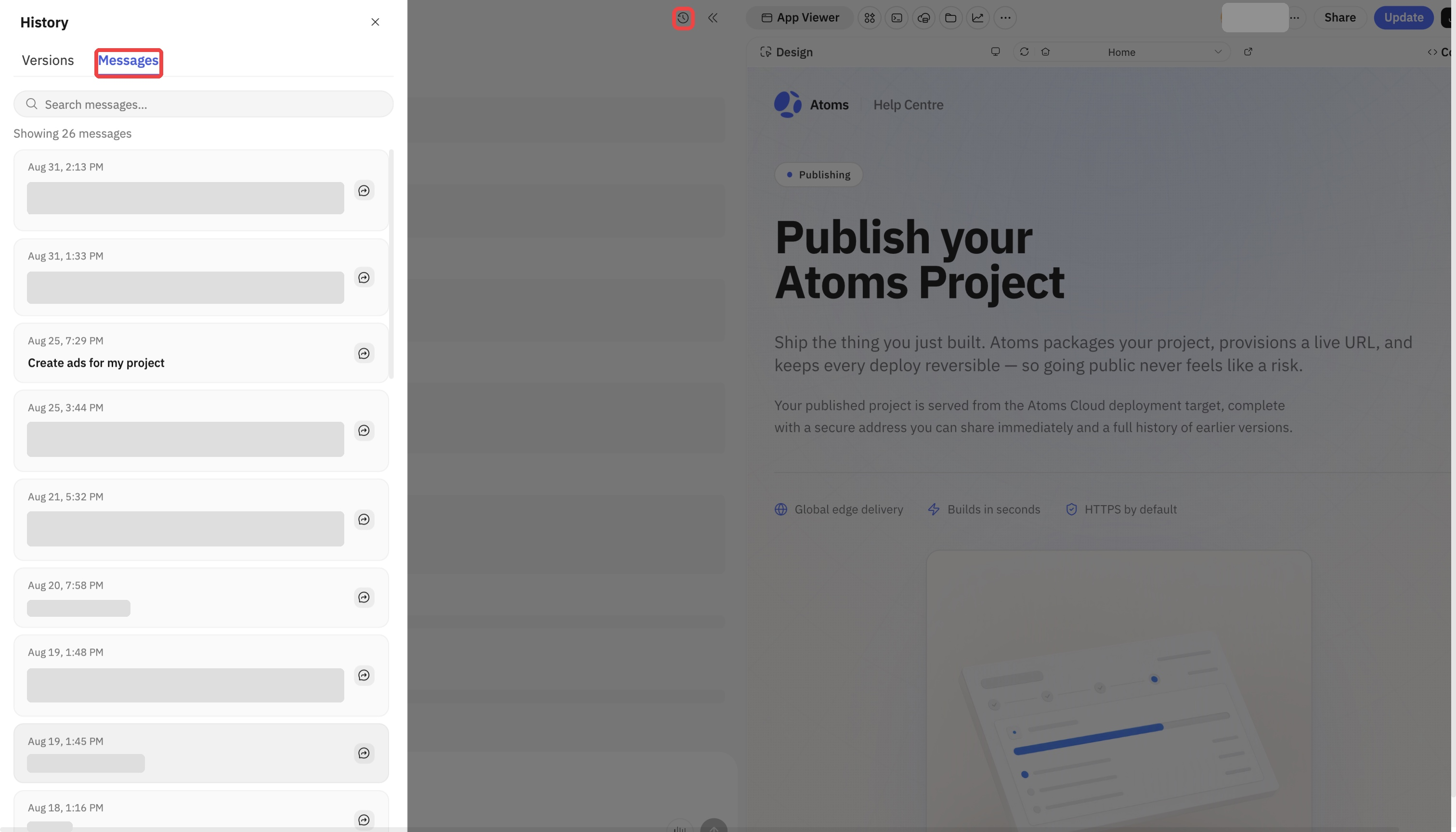Restore the Aug 19, 1:45 PM message
Image resolution: width=1456 pixels, height=832 pixels.
(364, 753)
